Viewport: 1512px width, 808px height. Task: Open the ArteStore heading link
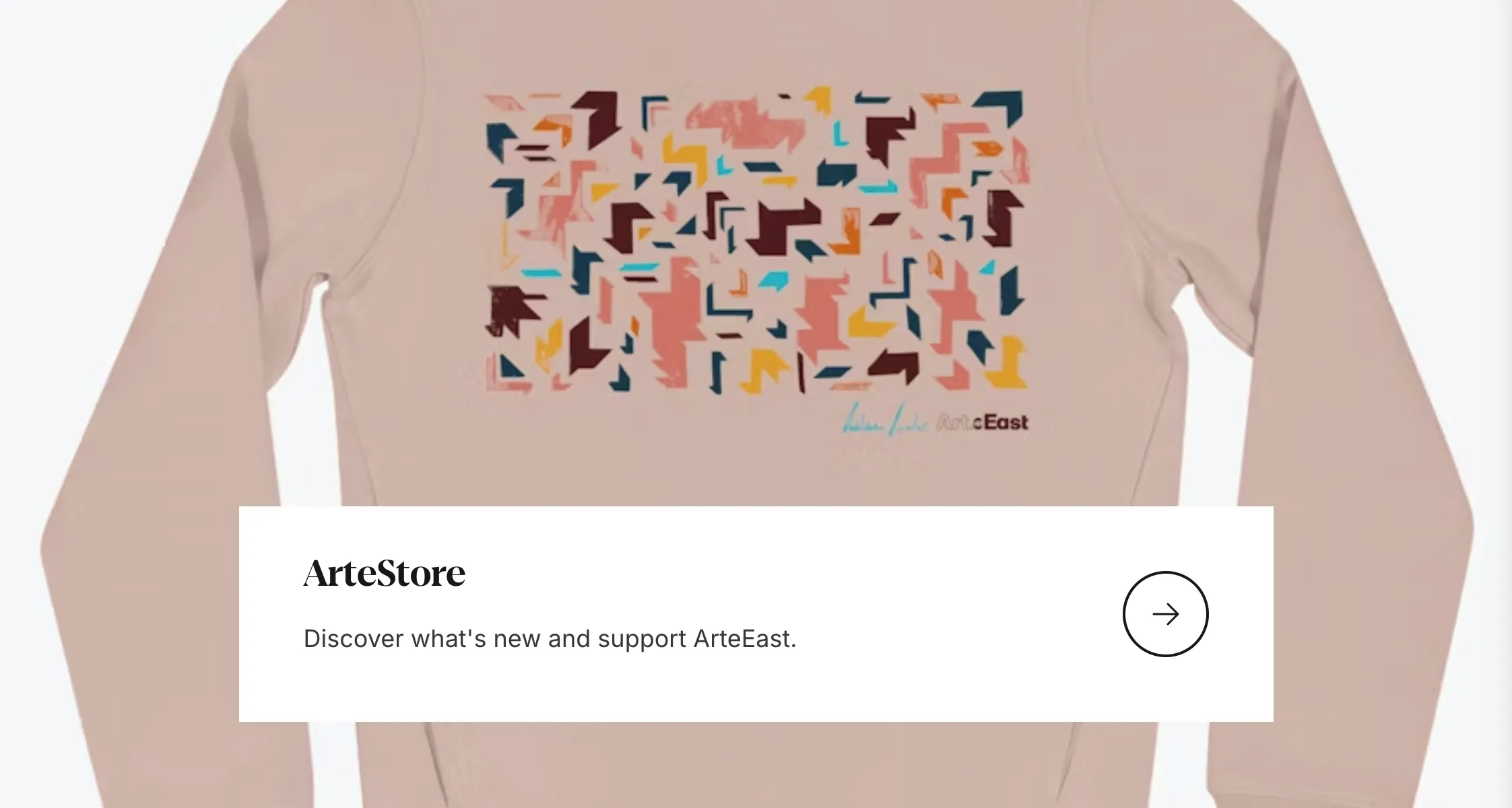(384, 574)
